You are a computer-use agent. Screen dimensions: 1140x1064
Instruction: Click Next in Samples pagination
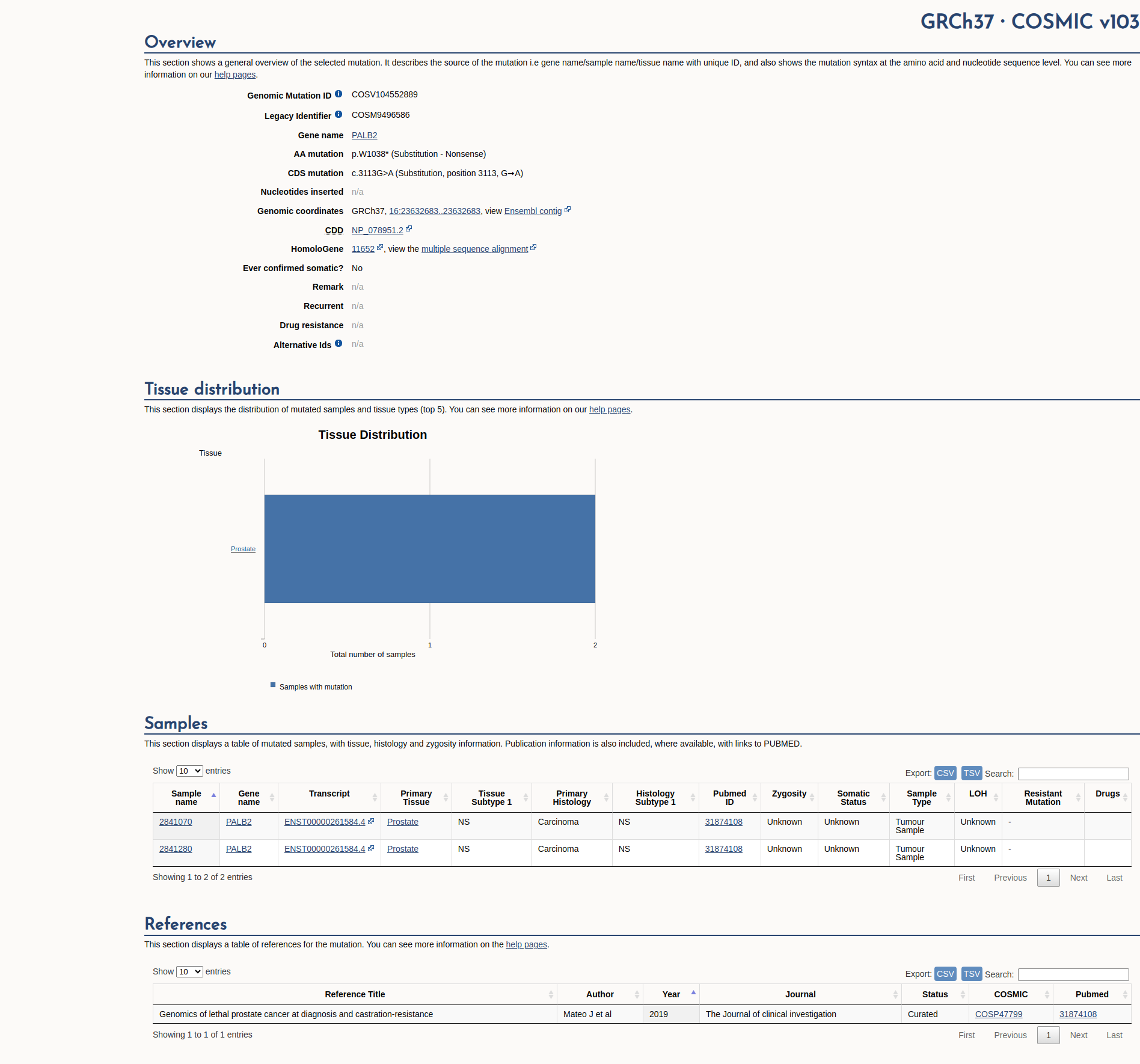pyautogui.click(x=1079, y=878)
